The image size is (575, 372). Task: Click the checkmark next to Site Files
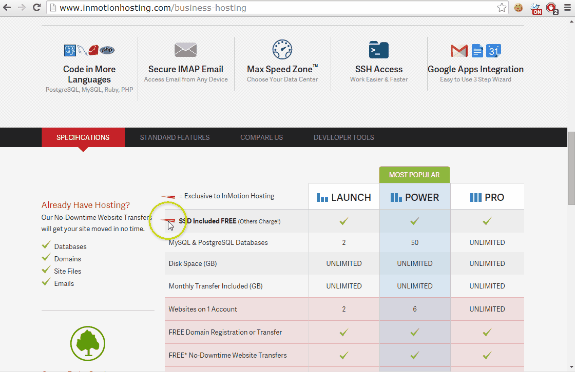click(46, 270)
